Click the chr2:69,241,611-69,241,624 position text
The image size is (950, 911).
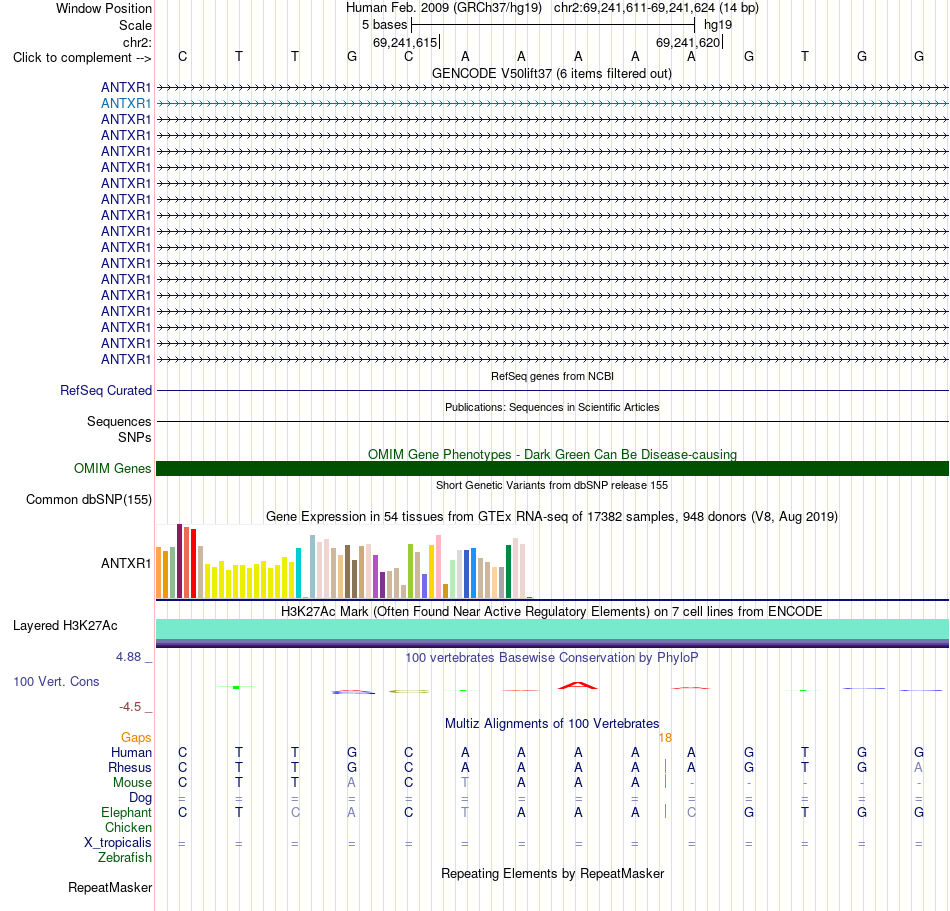pyautogui.click(x=656, y=8)
